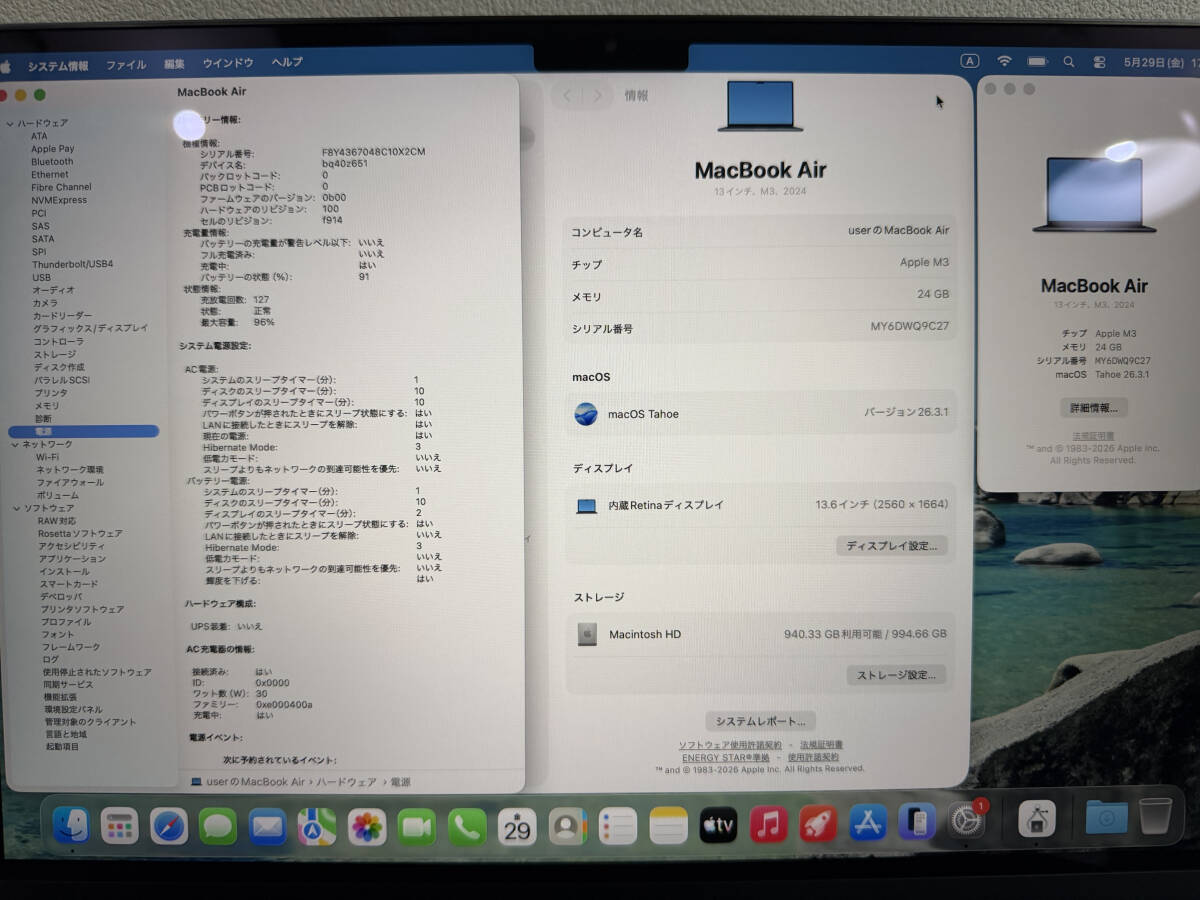This screenshot has height=900, width=1200.
Task: Open Photos from the Dock
Action: point(367,826)
